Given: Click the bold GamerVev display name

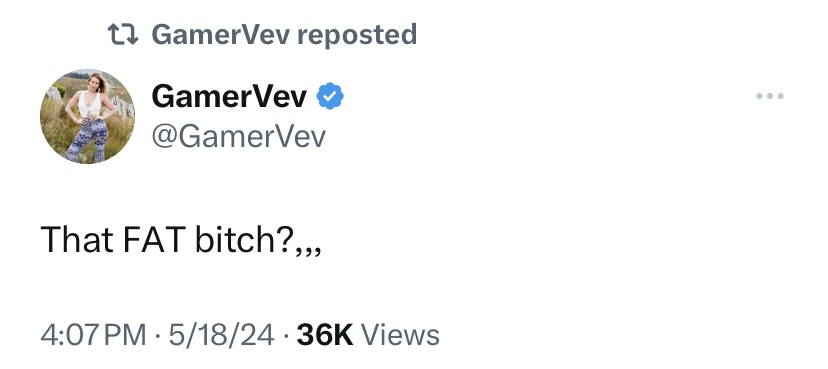Looking at the screenshot, I should 229,97.
